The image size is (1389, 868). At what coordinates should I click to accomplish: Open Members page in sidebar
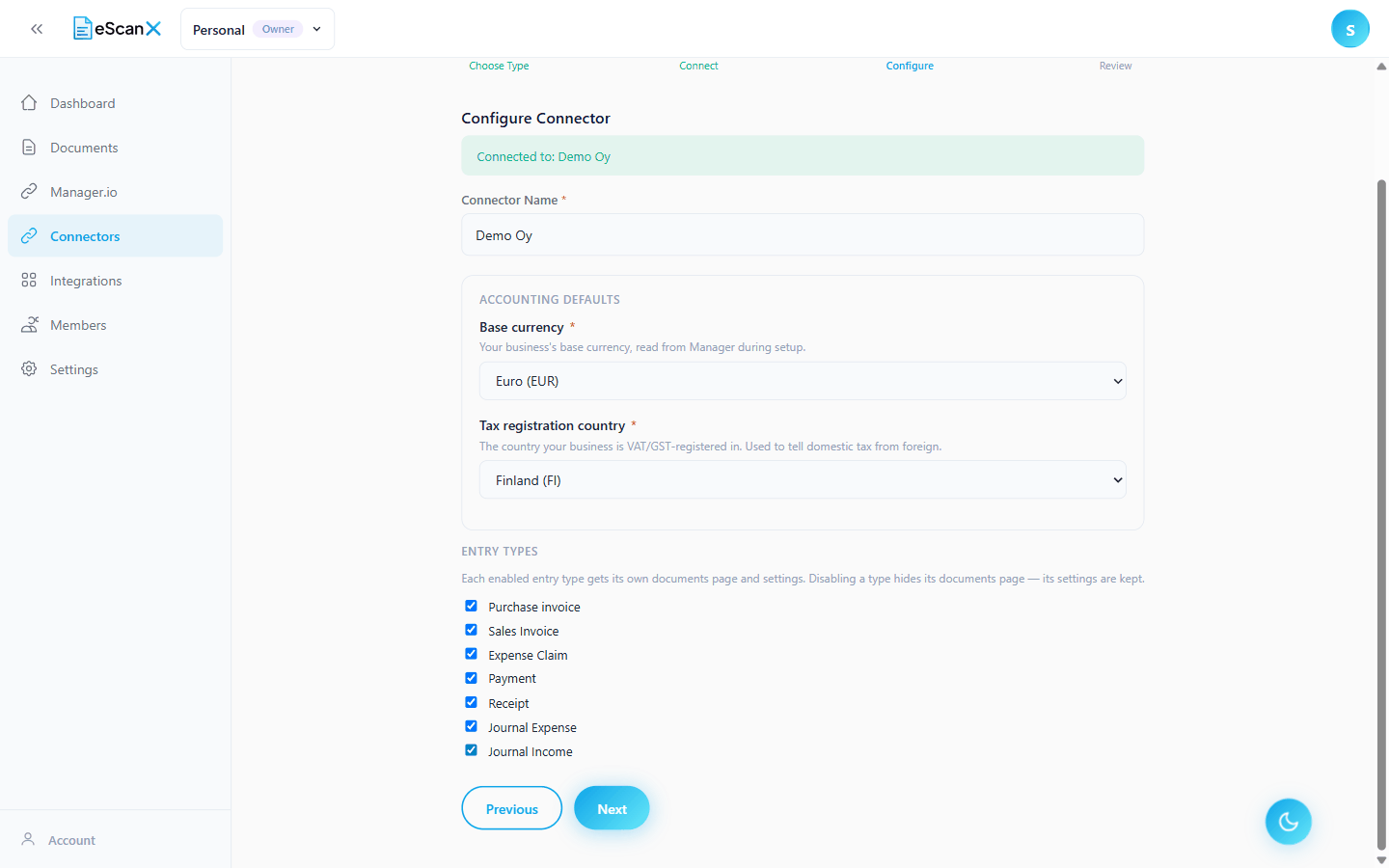[115, 325]
